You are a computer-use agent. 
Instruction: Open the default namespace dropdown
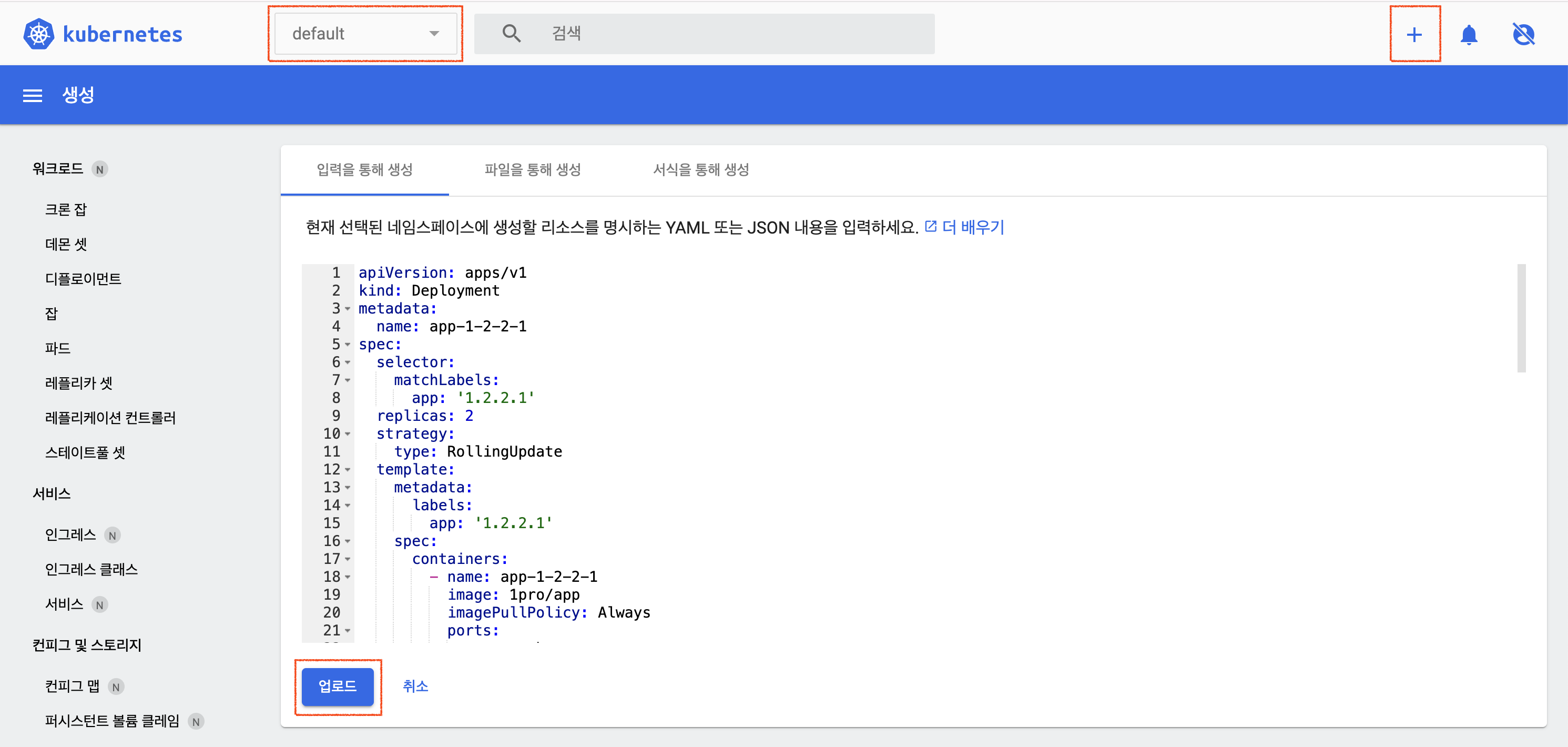pos(365,34)
